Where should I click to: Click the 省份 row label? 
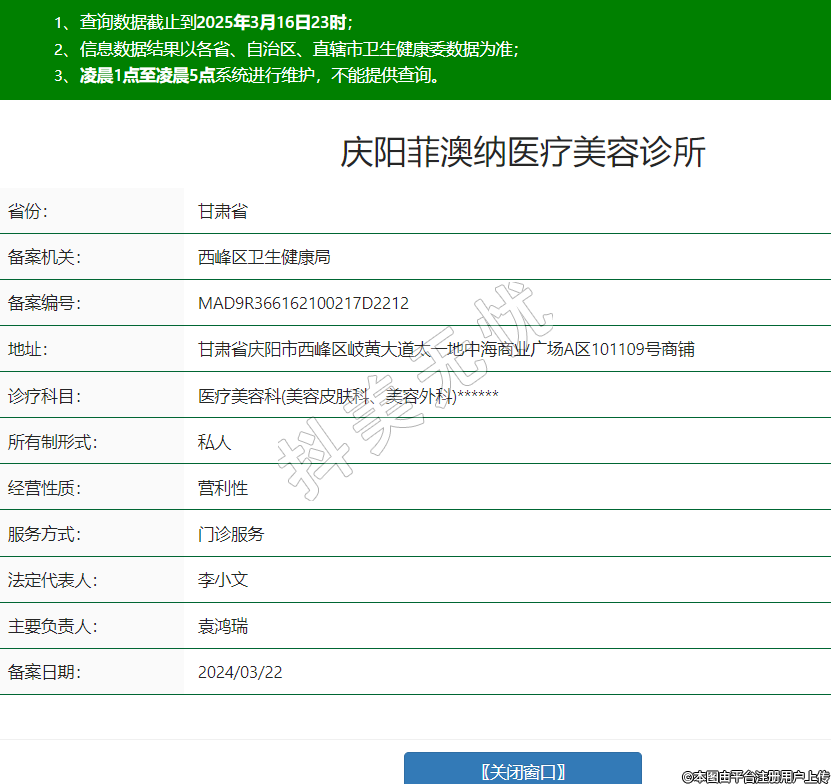coord(28,211)
